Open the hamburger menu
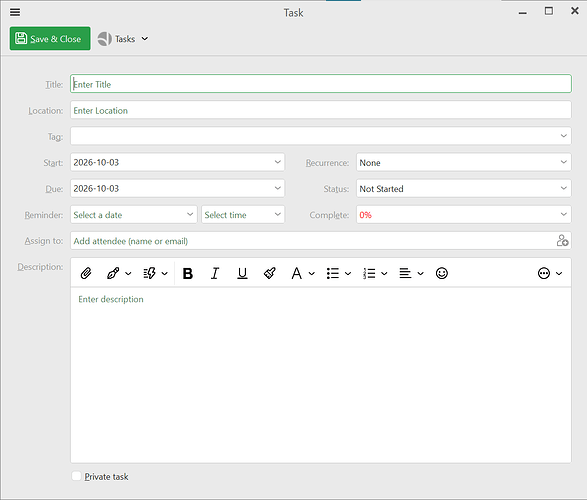Screen dimensions: 587x500 coord(15,12)
